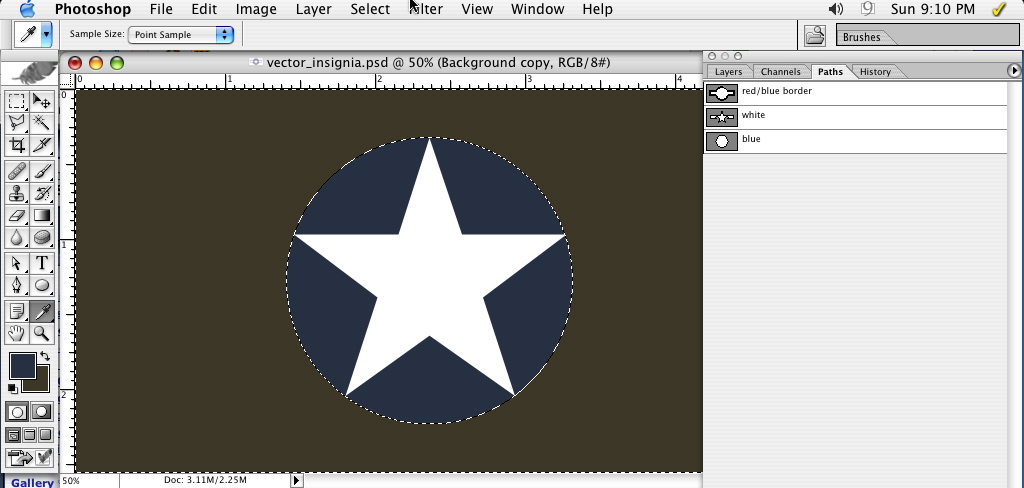Switch to Standard editing mode

coord(17,412)
